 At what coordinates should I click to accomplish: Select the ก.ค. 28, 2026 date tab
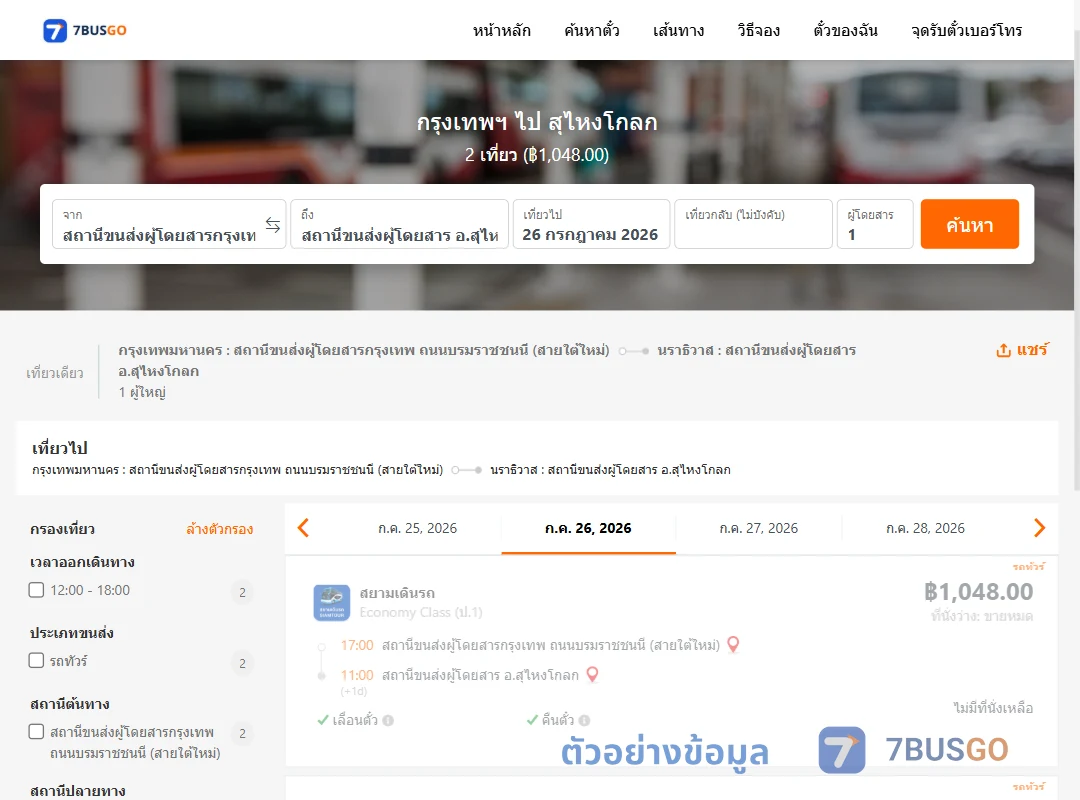(925, 529)
